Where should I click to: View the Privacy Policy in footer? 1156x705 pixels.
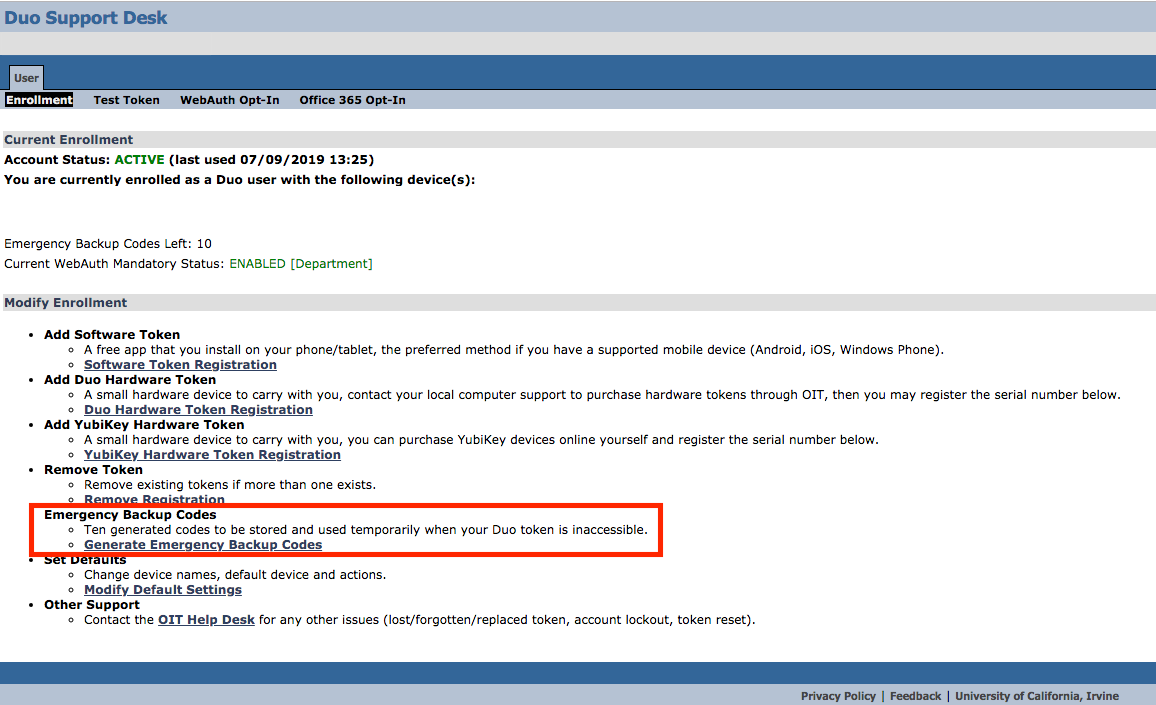point(838,696)
